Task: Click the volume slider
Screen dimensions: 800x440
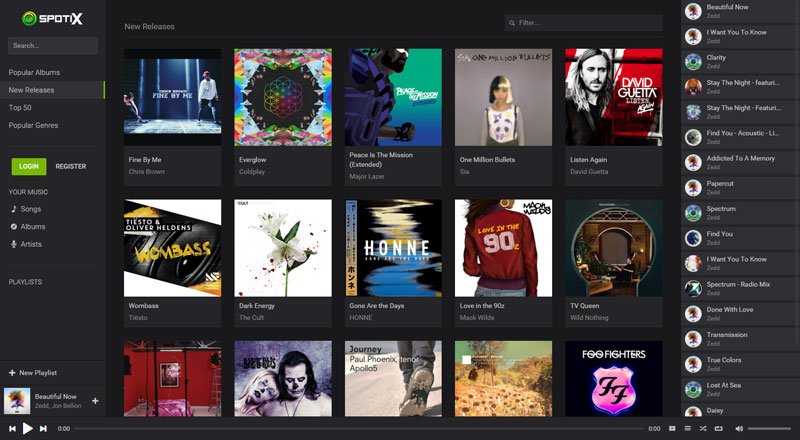Action: point(769,429)
